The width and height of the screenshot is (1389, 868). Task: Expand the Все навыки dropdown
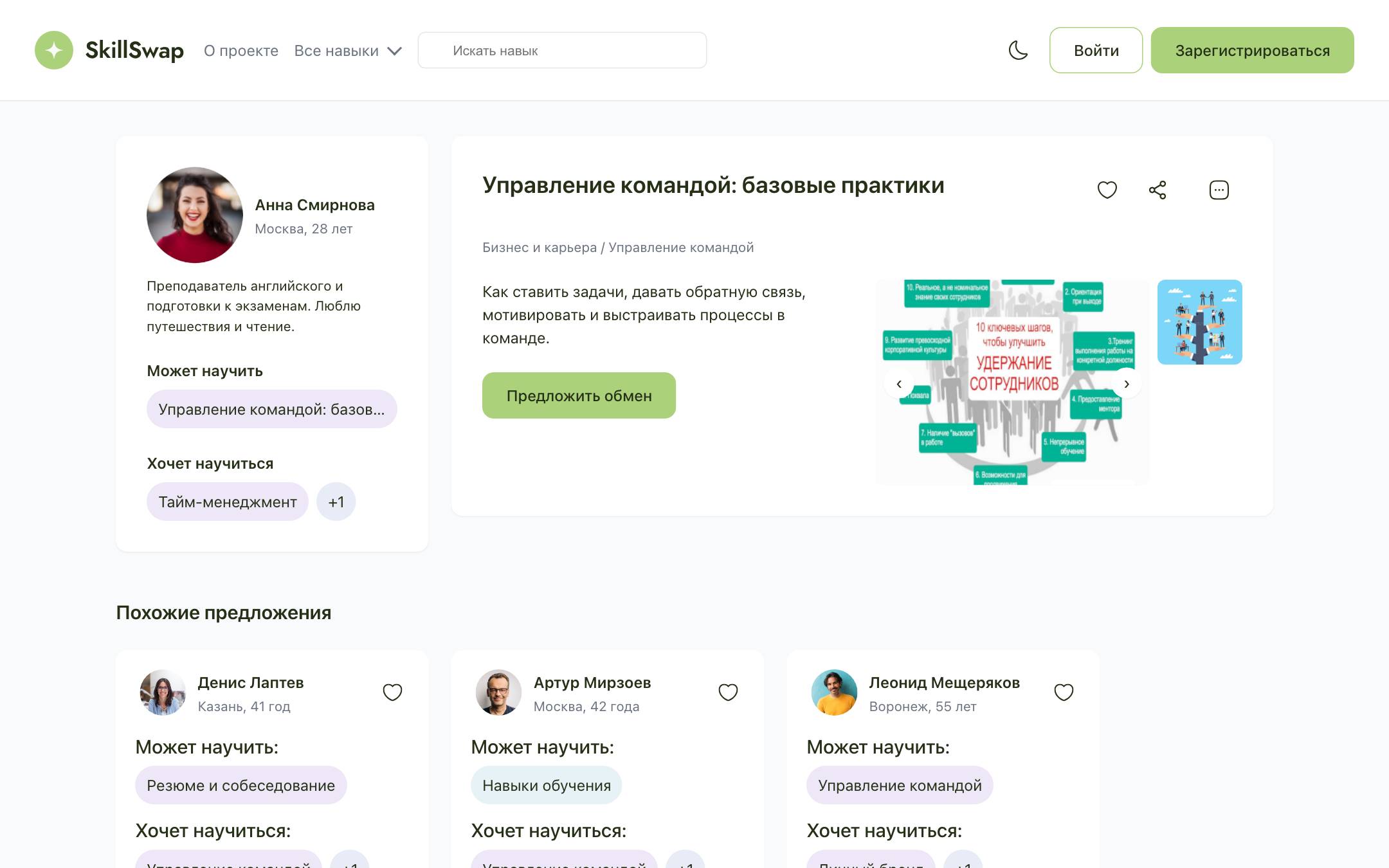[x=348, y=51]
